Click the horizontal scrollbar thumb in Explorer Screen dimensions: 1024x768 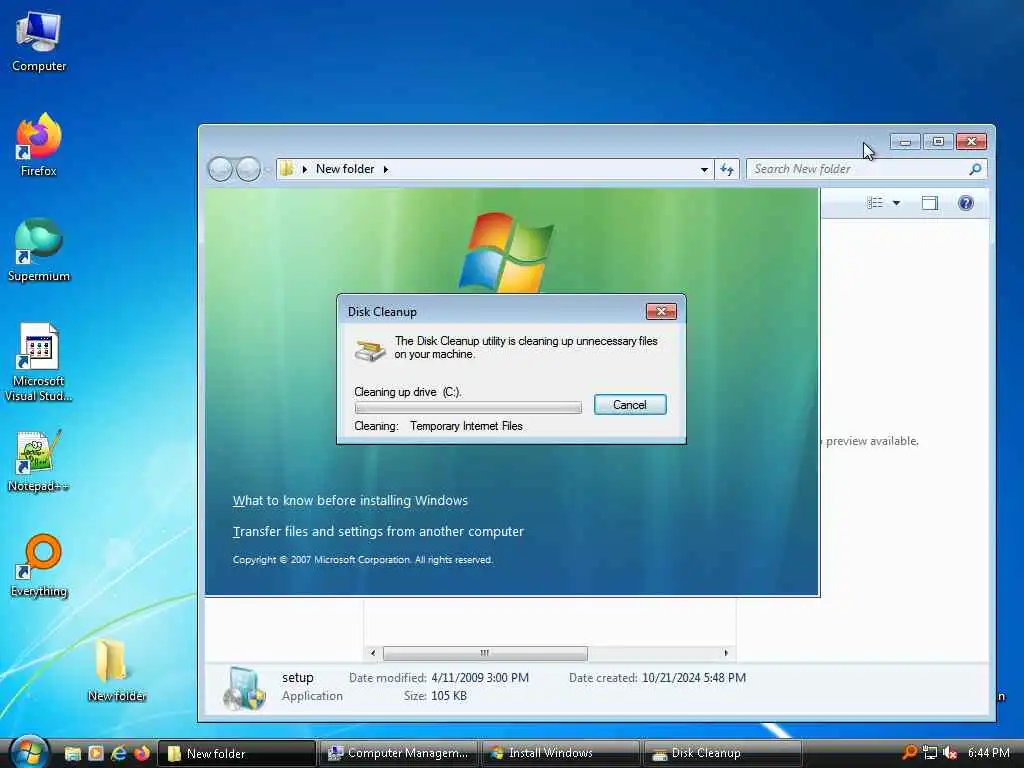(x=485, y=652)
